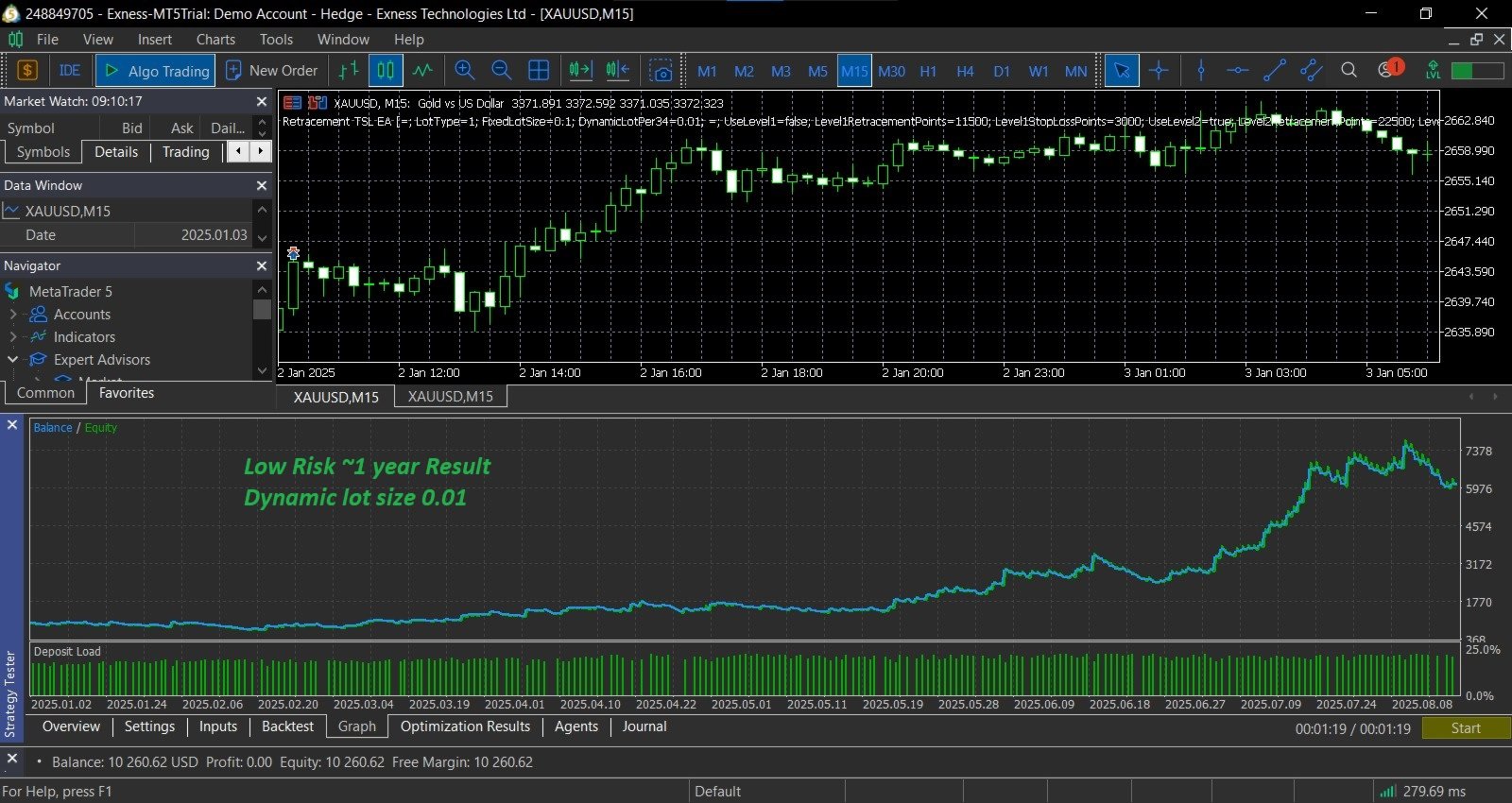Open the Charts menu

tap(215, 40)
